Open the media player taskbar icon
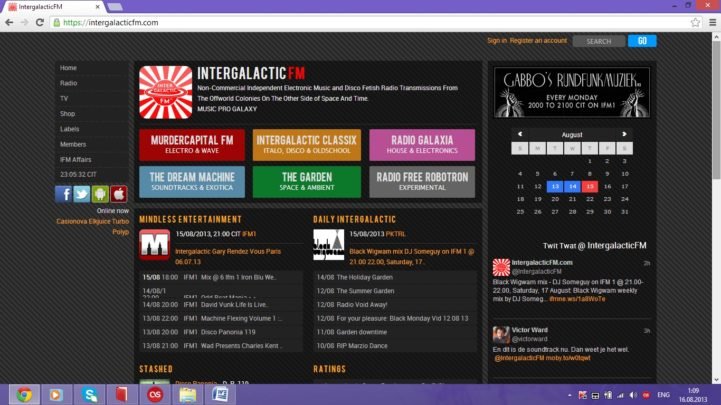Image resolution: width=721 pixels, height=405 pixels. (x=56, y=394)
